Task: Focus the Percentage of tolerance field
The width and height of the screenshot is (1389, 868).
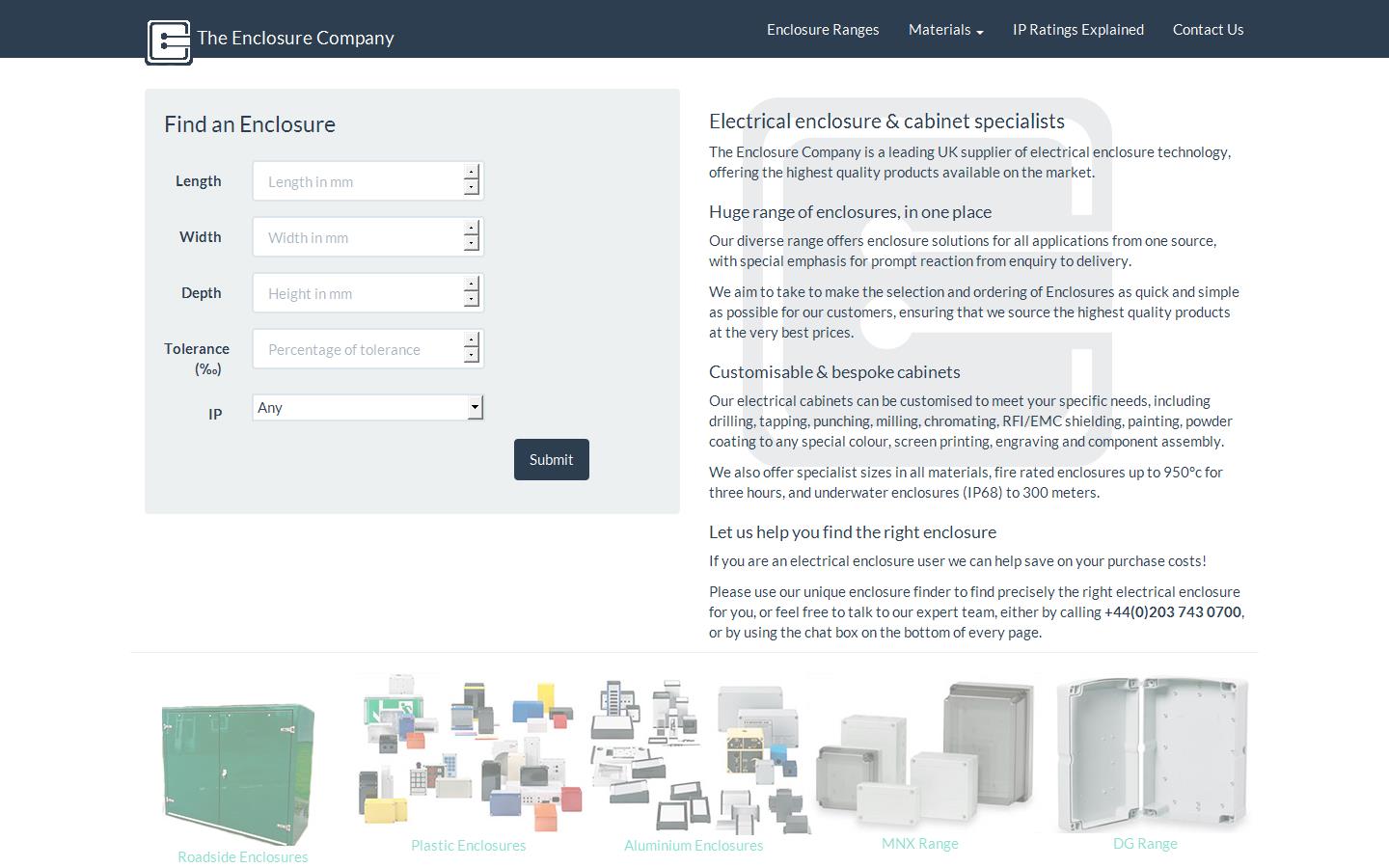Action: [358, 349]
